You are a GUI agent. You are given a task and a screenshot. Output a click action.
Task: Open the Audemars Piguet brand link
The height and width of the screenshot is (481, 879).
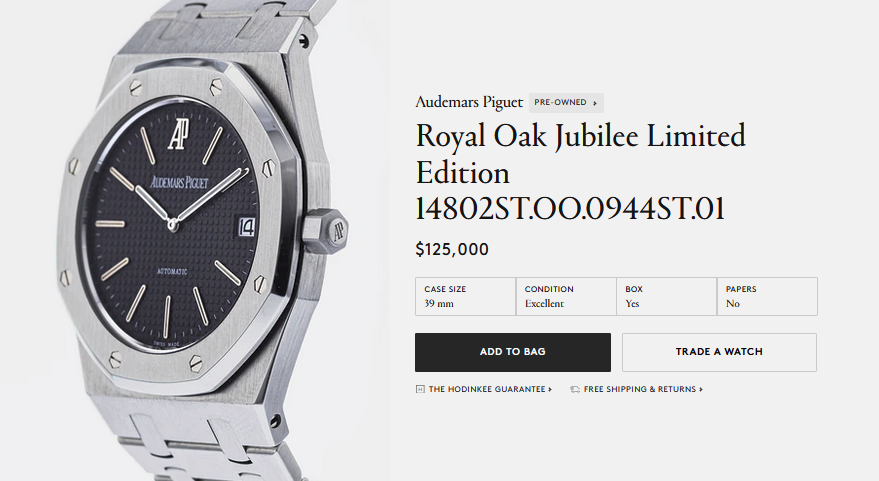tap(469, 103)
